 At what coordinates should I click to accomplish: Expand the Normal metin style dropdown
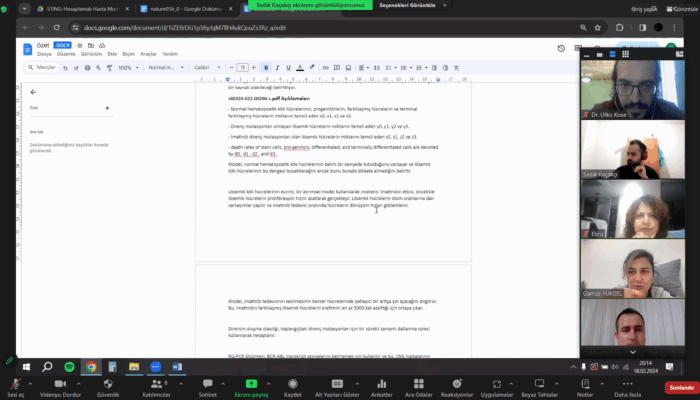pyautogui.click(x=167, y=67)
